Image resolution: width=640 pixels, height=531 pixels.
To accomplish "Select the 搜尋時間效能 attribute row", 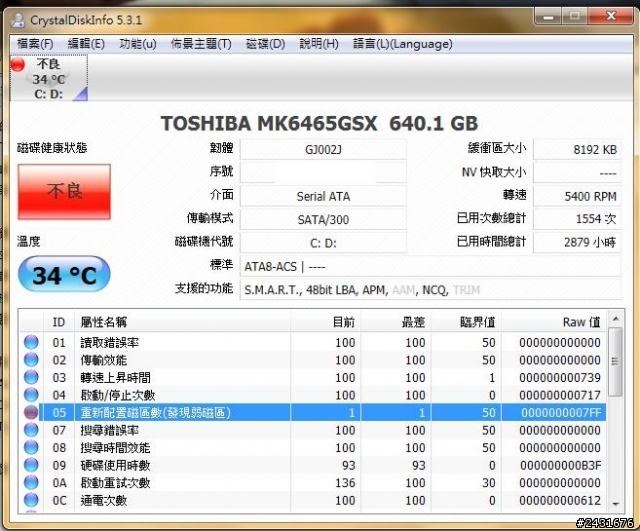I will [x=313, y=447].
